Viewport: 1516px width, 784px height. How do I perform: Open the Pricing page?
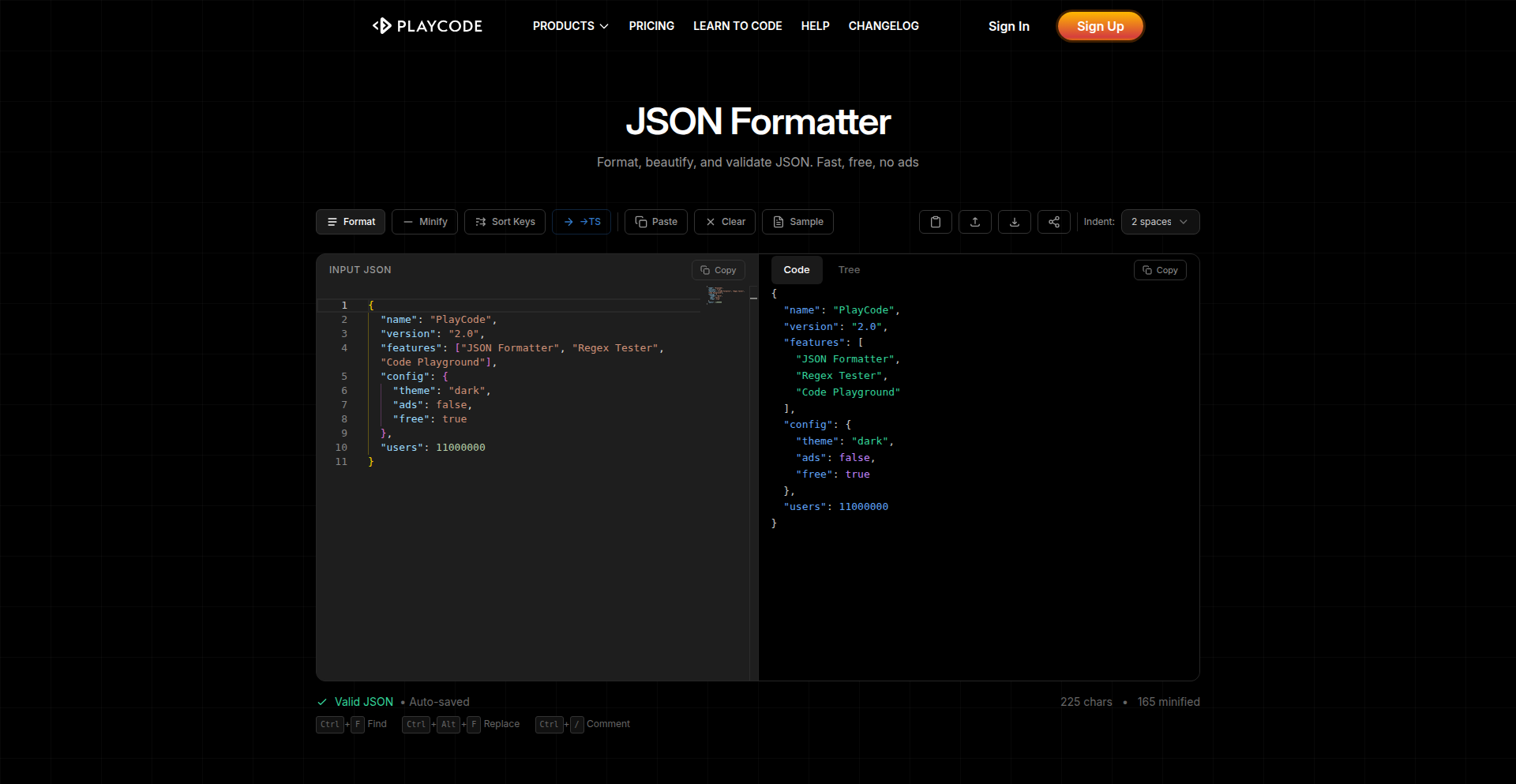651,26
